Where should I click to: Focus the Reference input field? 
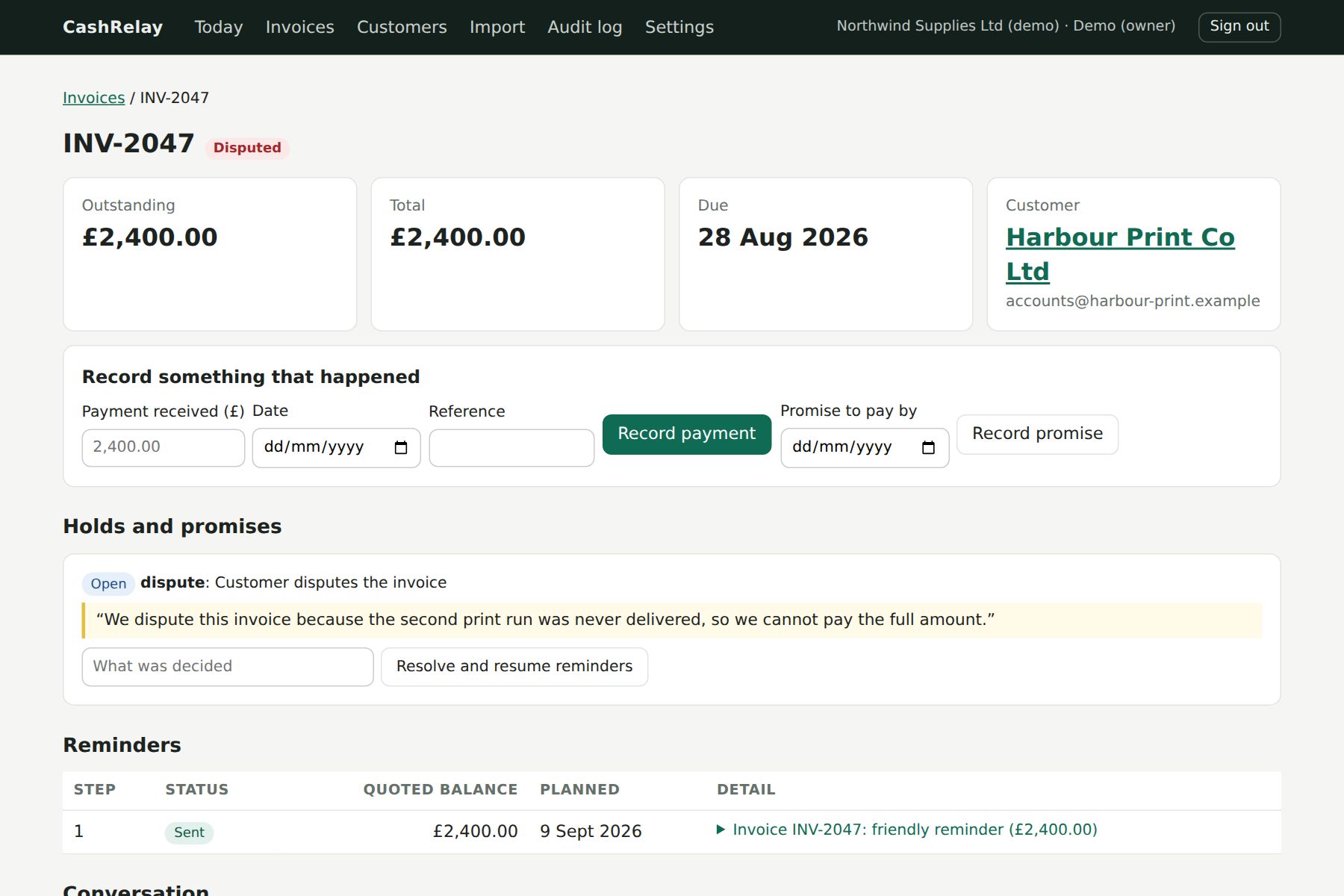tap(511, 448)
